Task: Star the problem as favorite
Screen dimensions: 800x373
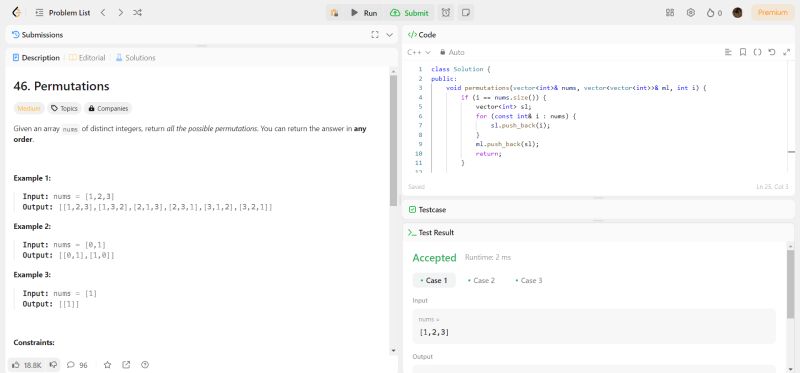Action: 107,365
